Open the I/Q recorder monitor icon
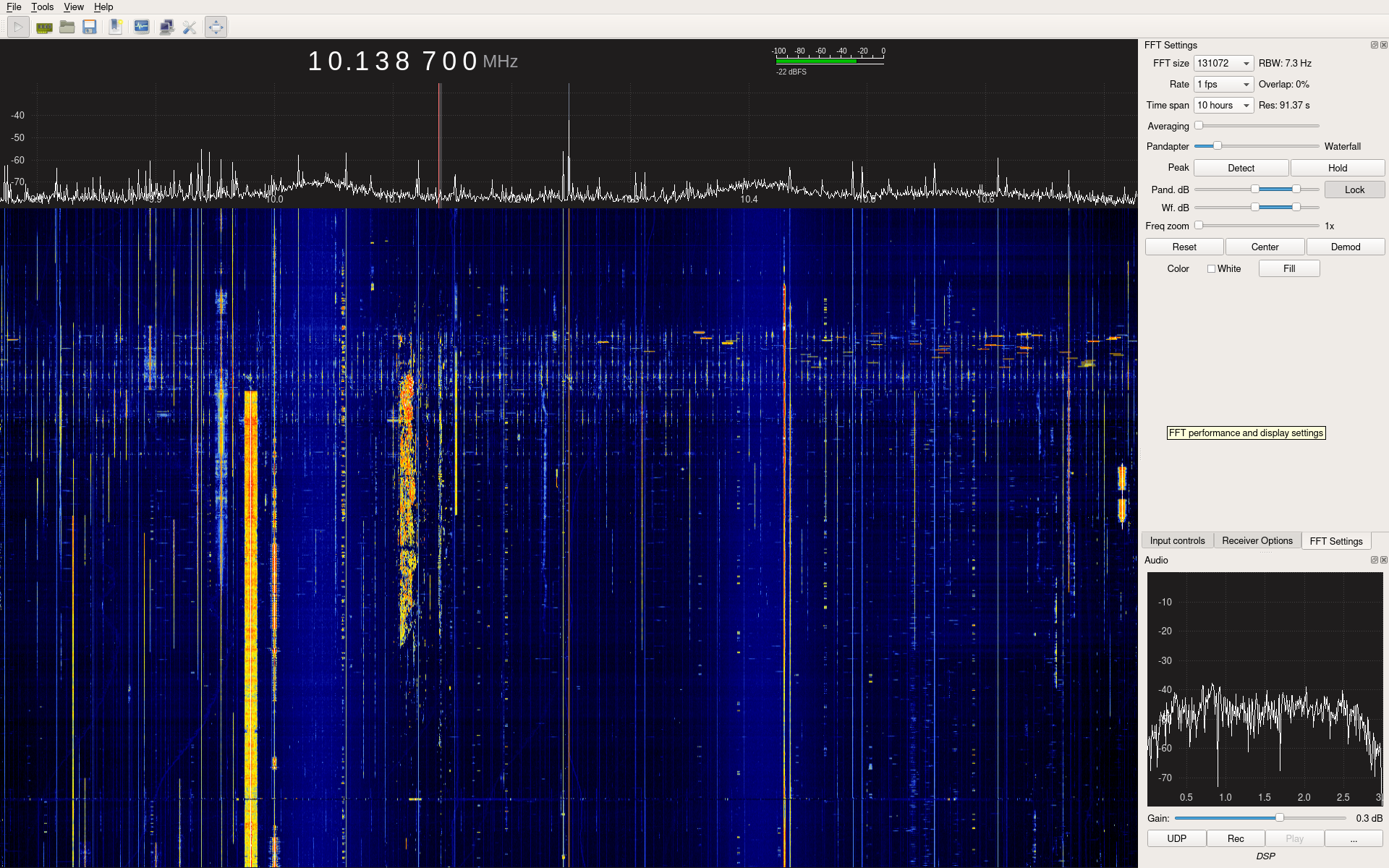This screenshot has height=868, width=1389. coord(142,27)
